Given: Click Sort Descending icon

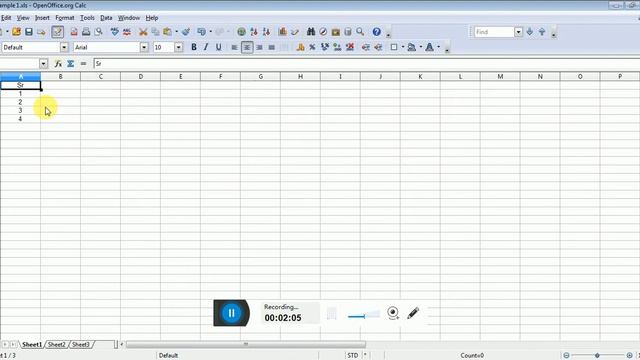Looking at the screenshot, I should pos(266,32).
